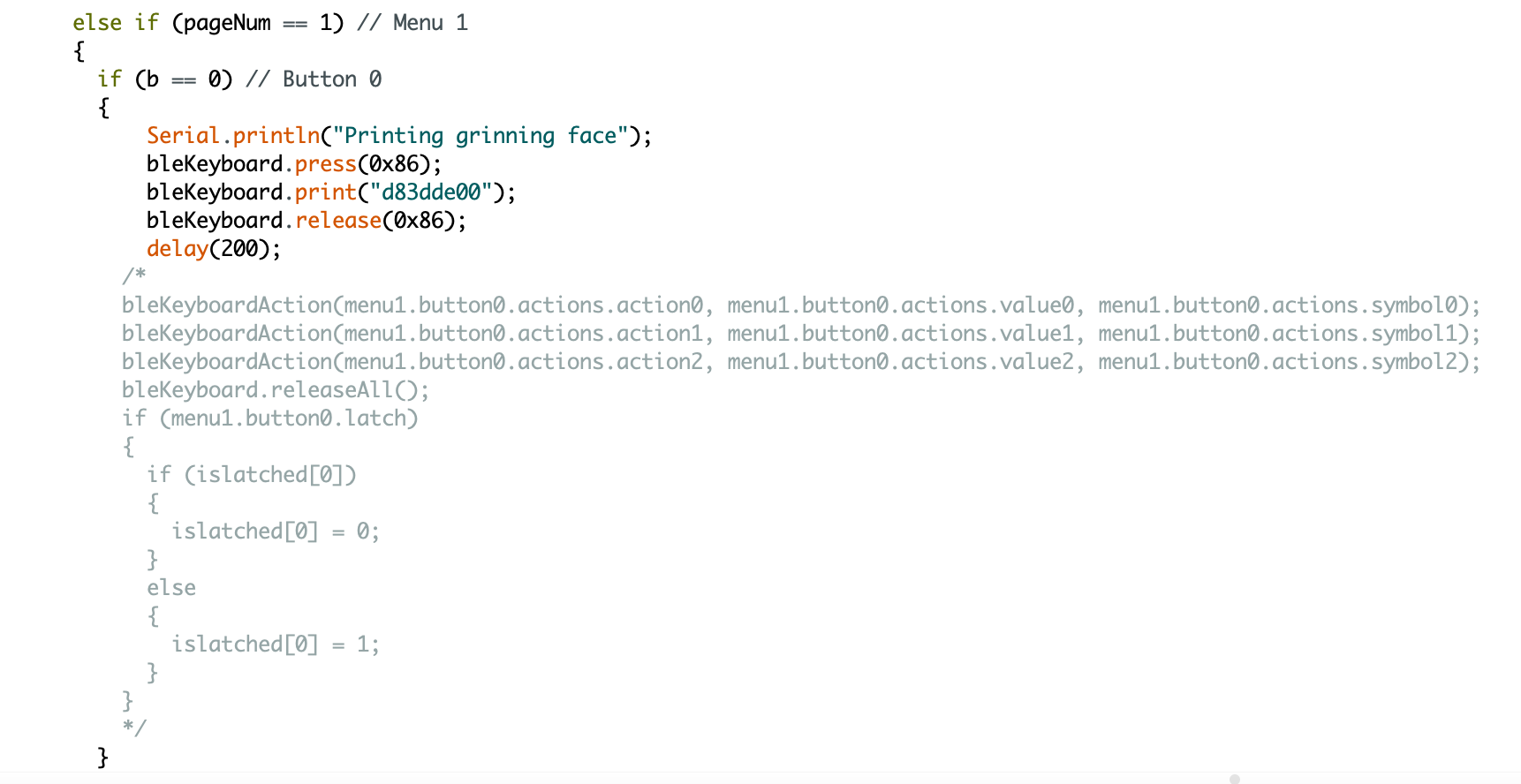
Task: Click menu1.button0.actions.action0 argument
Action: (524, 305)
